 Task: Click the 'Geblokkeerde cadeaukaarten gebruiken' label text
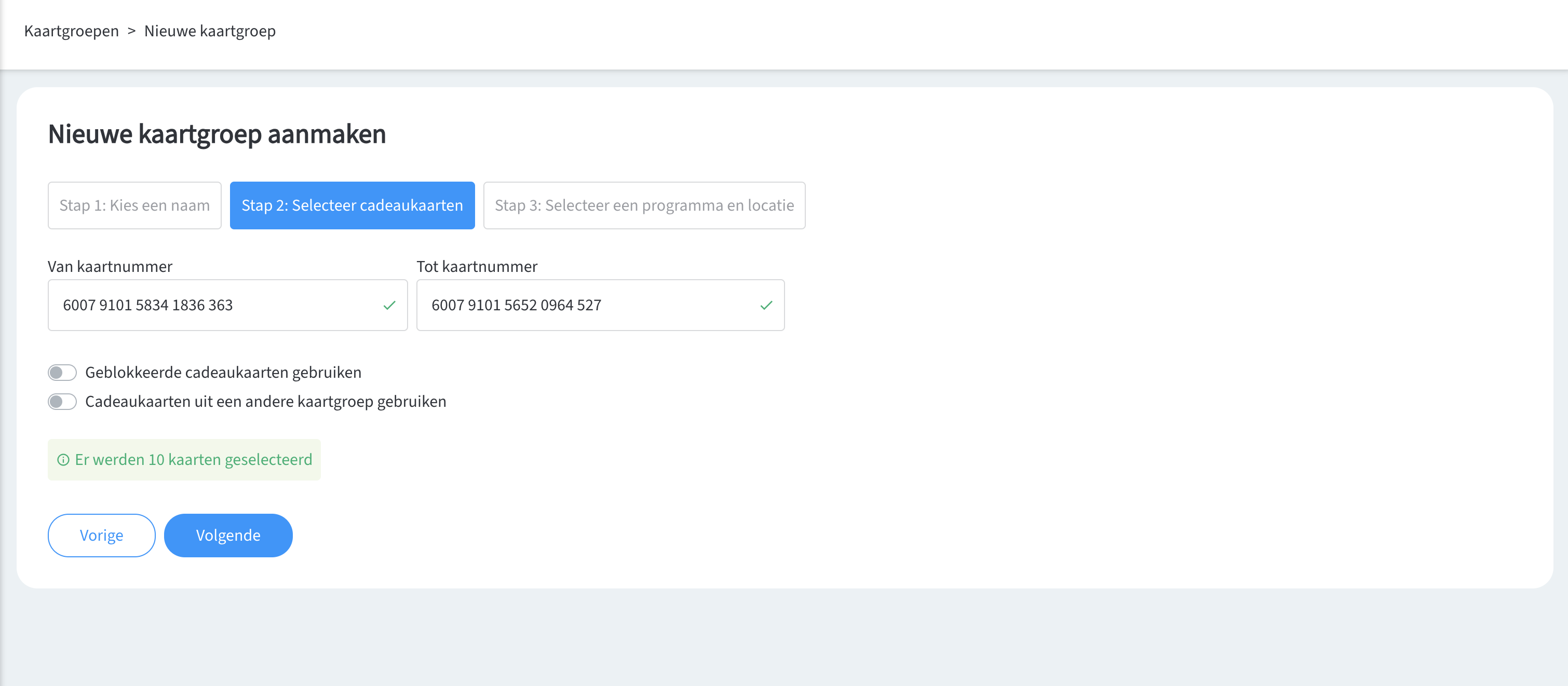click(223, 372)
